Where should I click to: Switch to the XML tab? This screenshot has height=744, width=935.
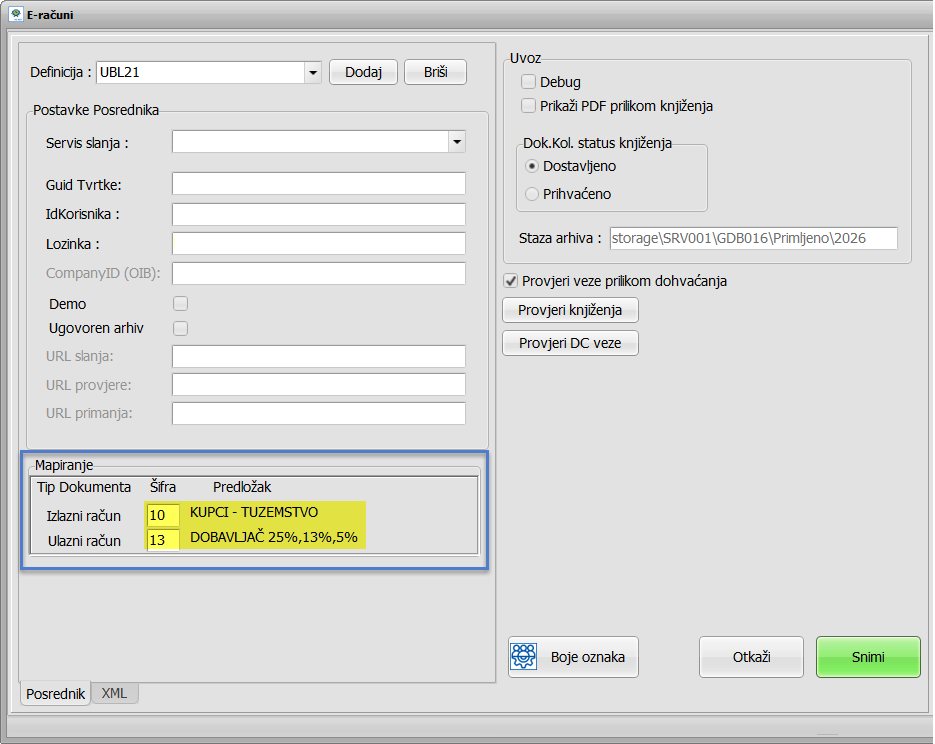pos(115,693)
